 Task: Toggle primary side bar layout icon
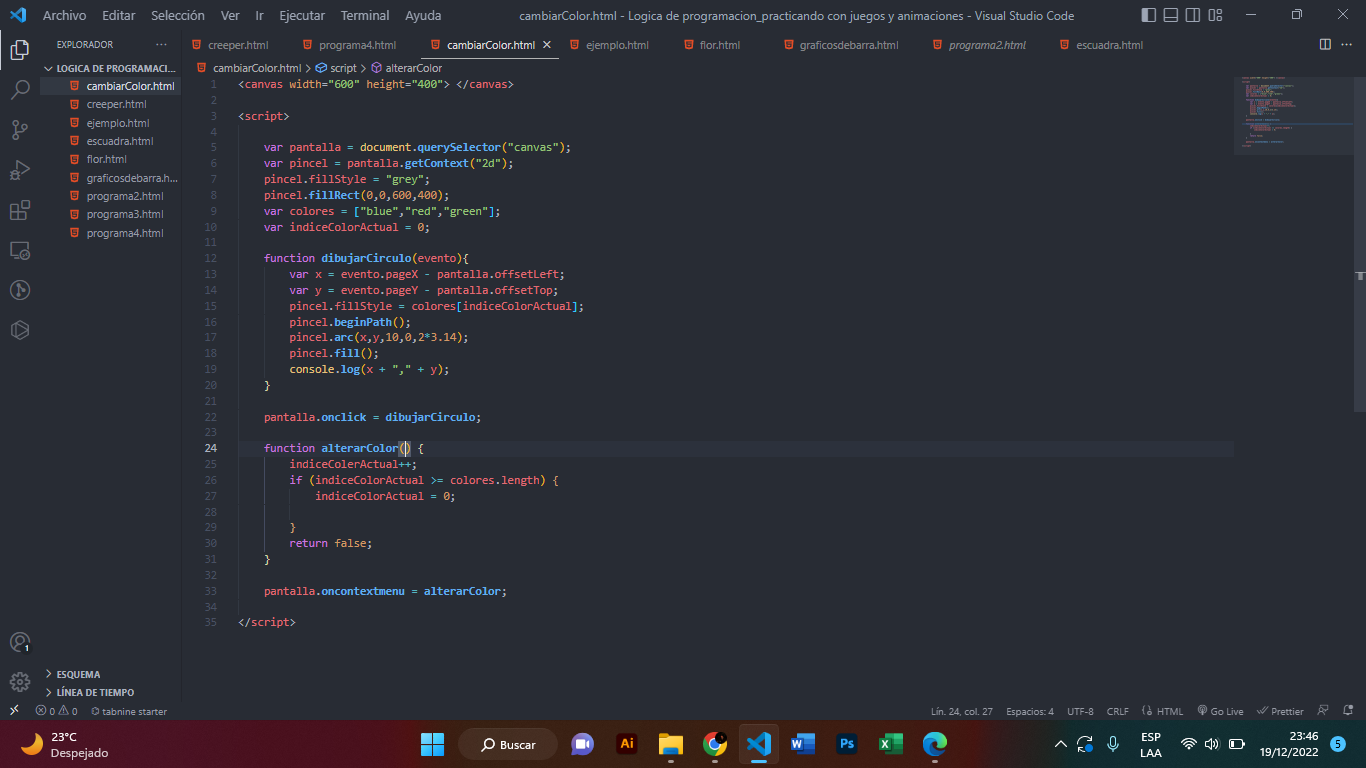[1147, 15]
